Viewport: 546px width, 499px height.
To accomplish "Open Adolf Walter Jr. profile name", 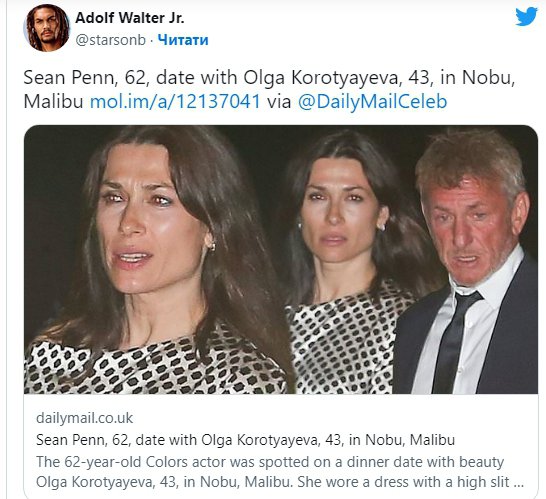I will [x=130, y=18].
